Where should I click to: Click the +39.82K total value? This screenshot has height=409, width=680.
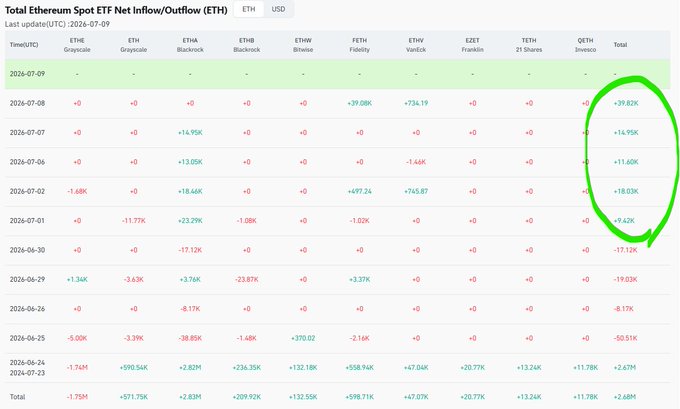(x=626, y=103)
